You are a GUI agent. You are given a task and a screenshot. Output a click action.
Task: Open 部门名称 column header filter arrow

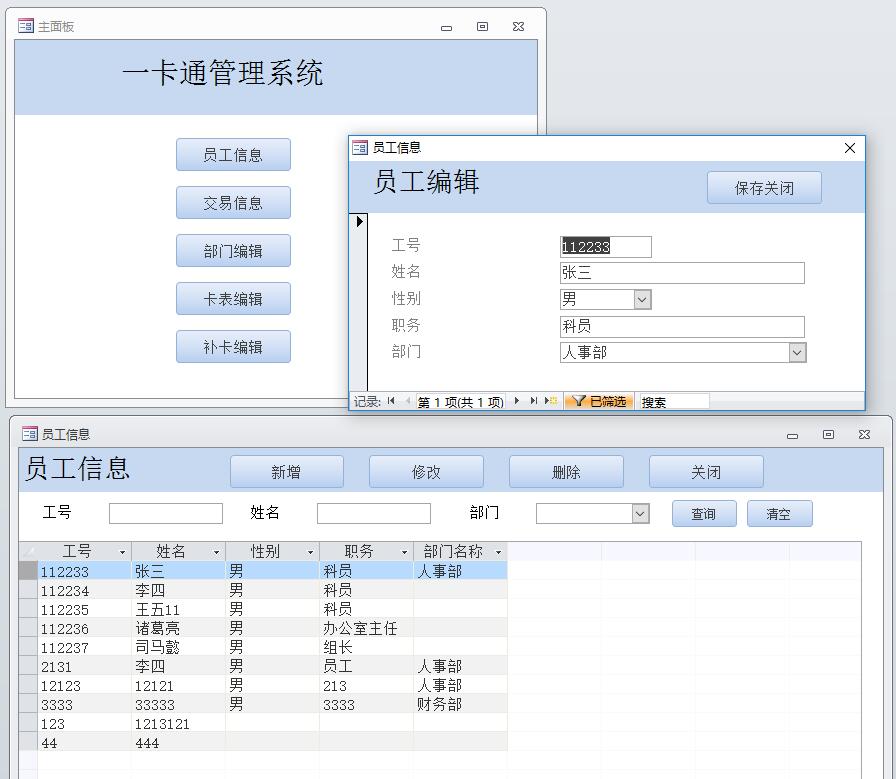tap(498, 552)
